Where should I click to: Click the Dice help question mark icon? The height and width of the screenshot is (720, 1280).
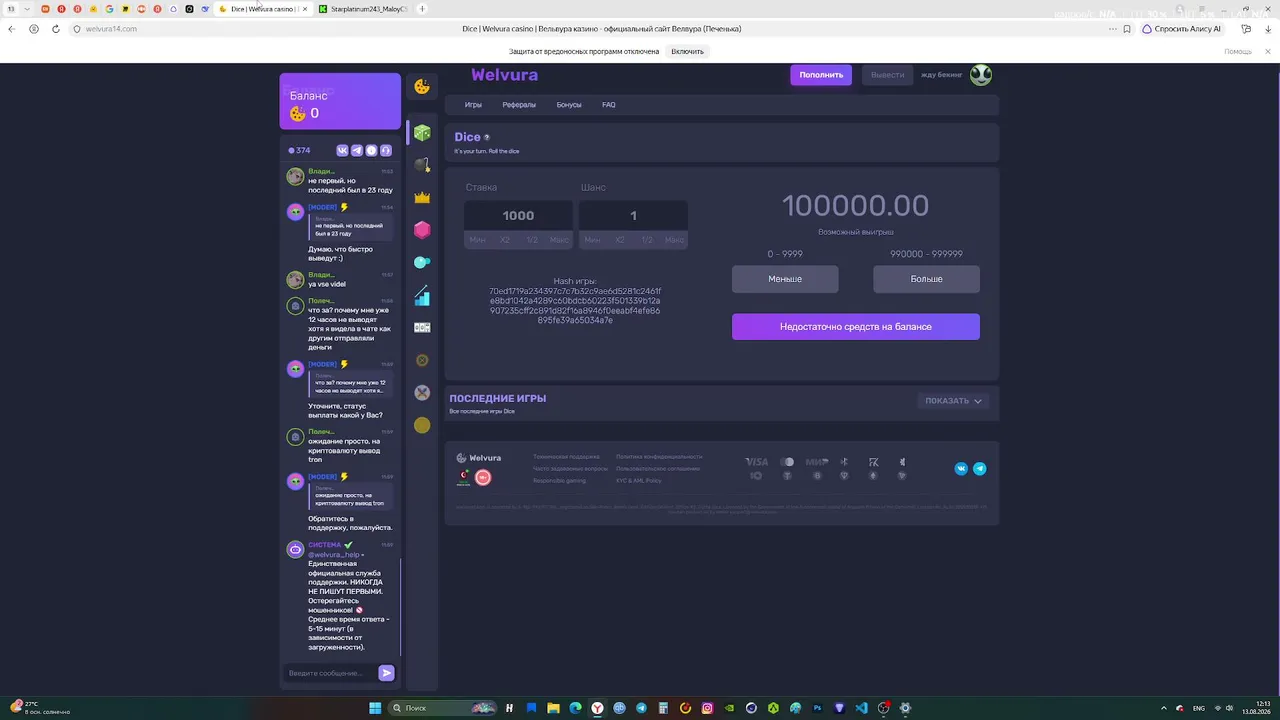click(x=487, y=137)
